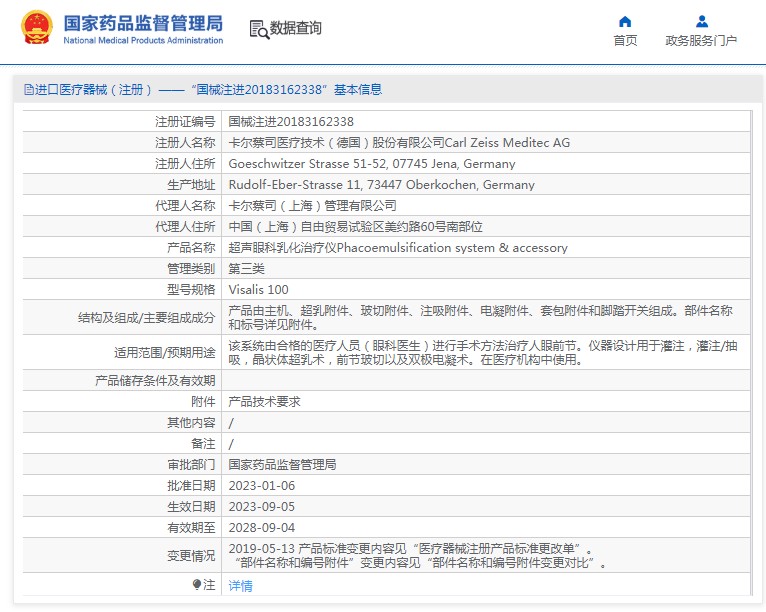The image size is (766, 612).
Task: Select the Visalis 100 model value
Action: tap(258, 290)
